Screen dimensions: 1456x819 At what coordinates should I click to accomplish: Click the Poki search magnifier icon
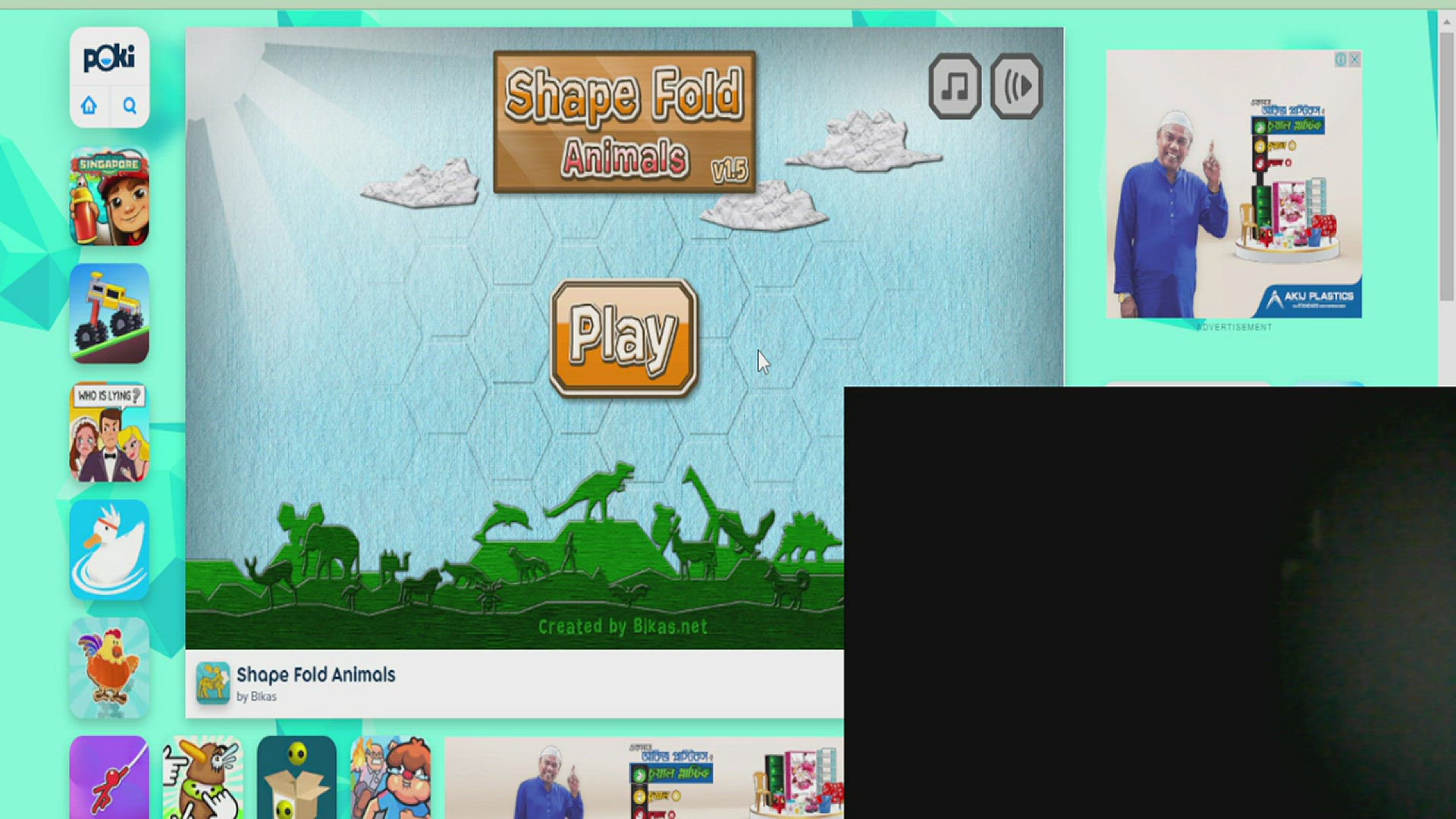pyautogui.click(x=130, y=105)
